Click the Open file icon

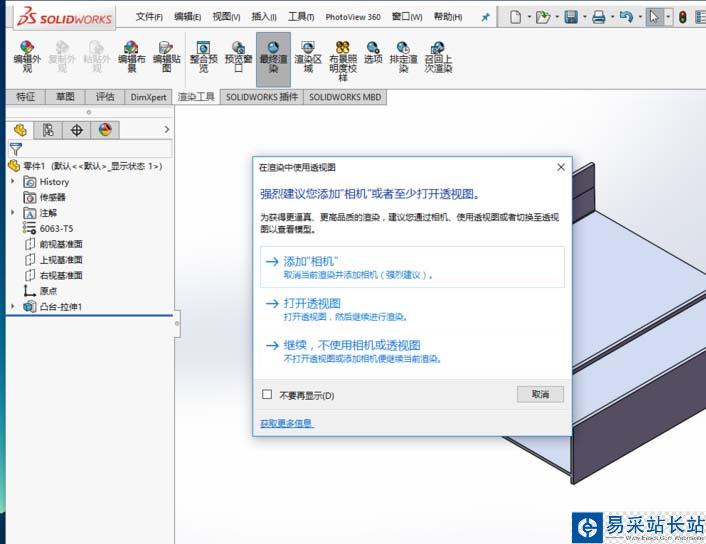(x=543, y=18)
